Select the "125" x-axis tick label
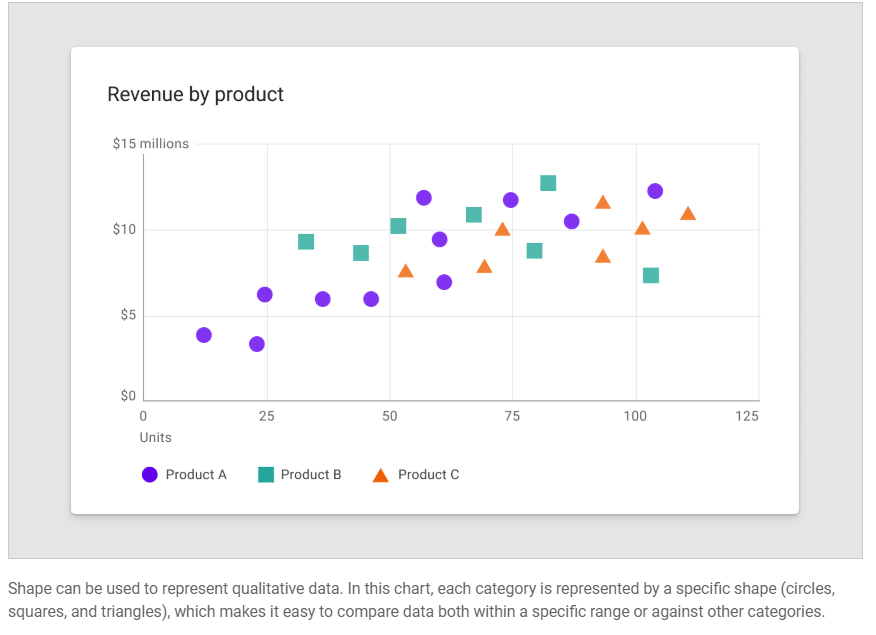 746,416
